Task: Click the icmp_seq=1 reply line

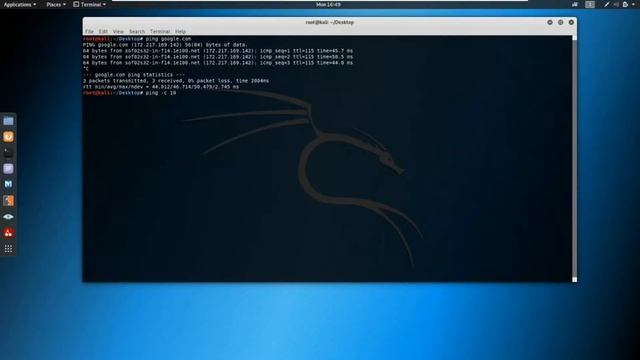Action: pos(218,51)
